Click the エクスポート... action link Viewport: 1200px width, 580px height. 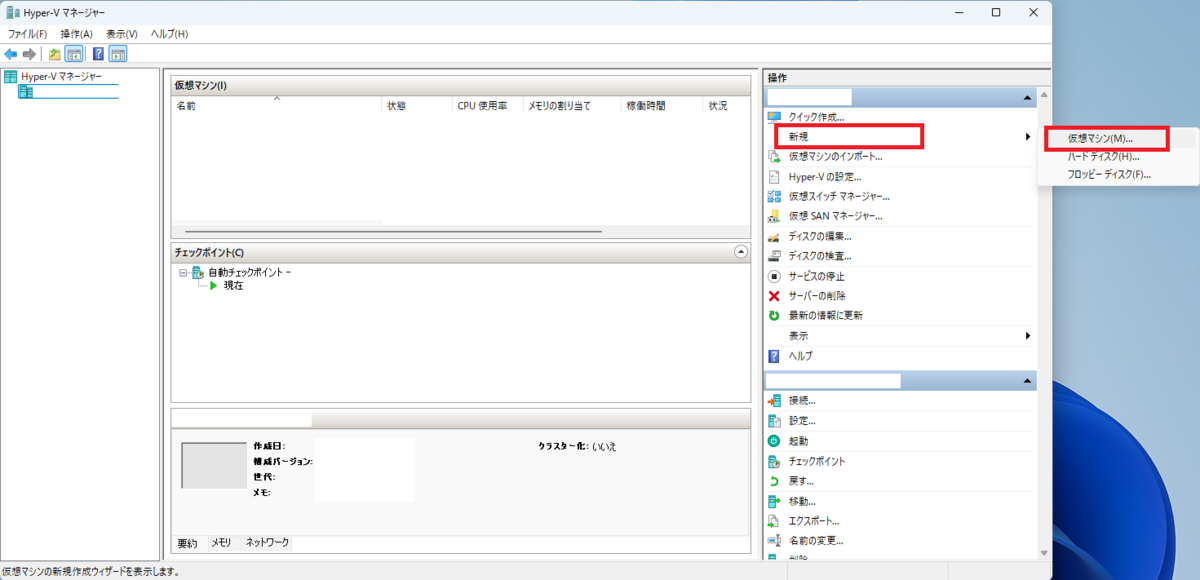pos(814,521)
